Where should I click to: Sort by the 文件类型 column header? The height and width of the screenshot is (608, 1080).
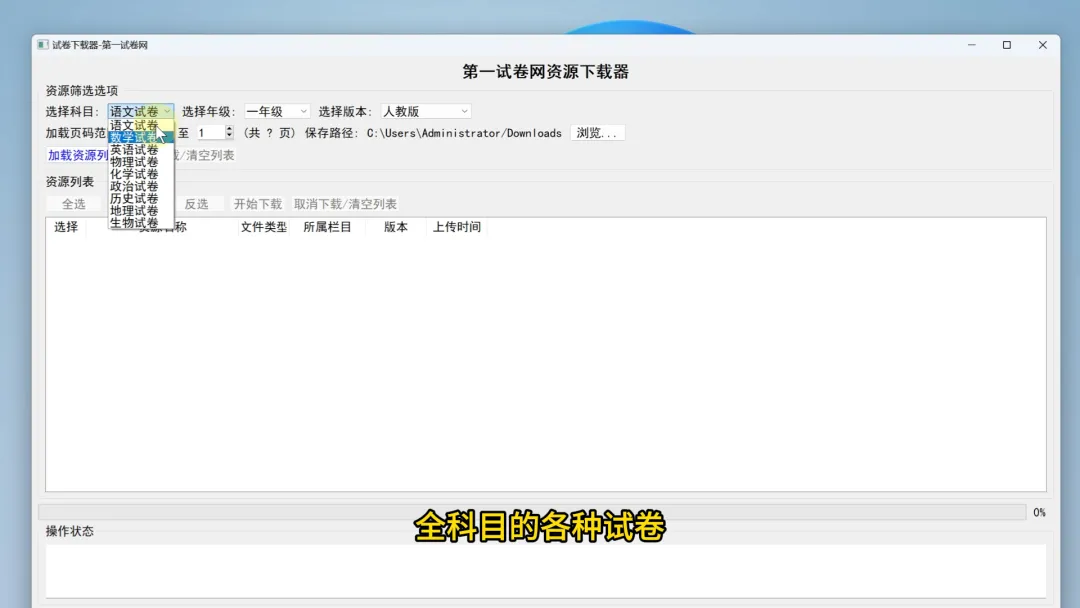click(263, 227)
